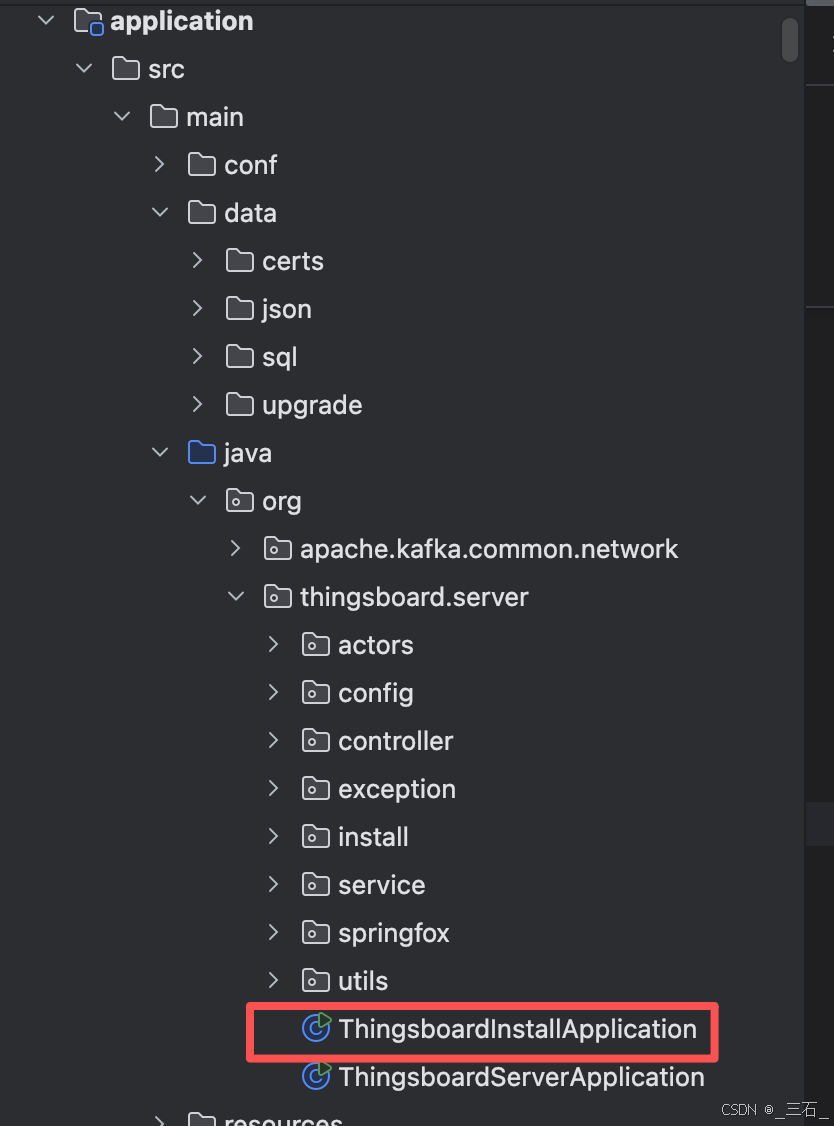The width and height of the screenshot is (834, 1126).
Task: Collapse the data folder chevron
Action: tap(160, 213)
